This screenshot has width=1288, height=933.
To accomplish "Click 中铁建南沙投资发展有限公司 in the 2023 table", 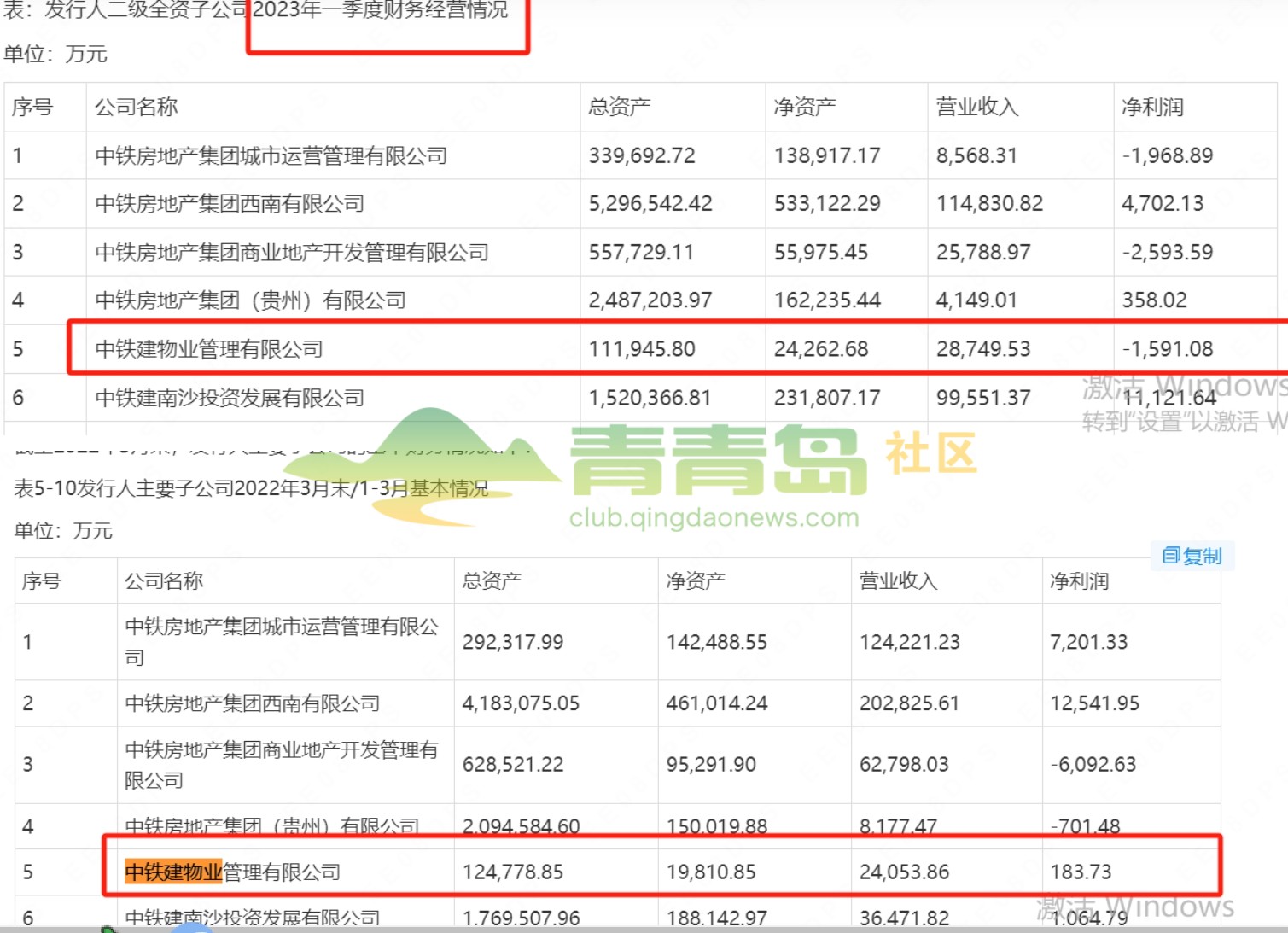I will pyautogui.click(x=230, y=398).
